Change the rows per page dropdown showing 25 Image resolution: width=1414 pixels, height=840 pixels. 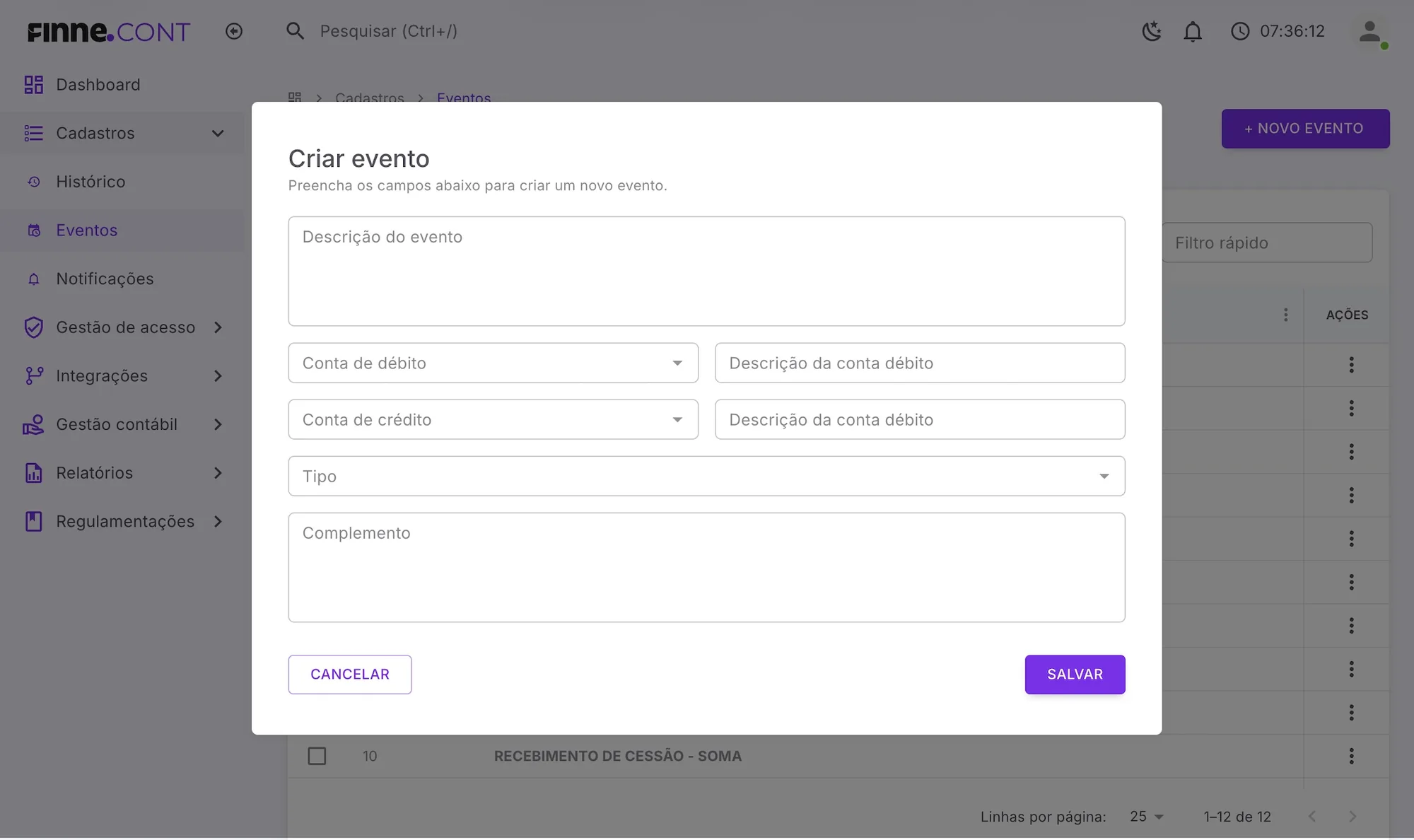(1146, 817)
